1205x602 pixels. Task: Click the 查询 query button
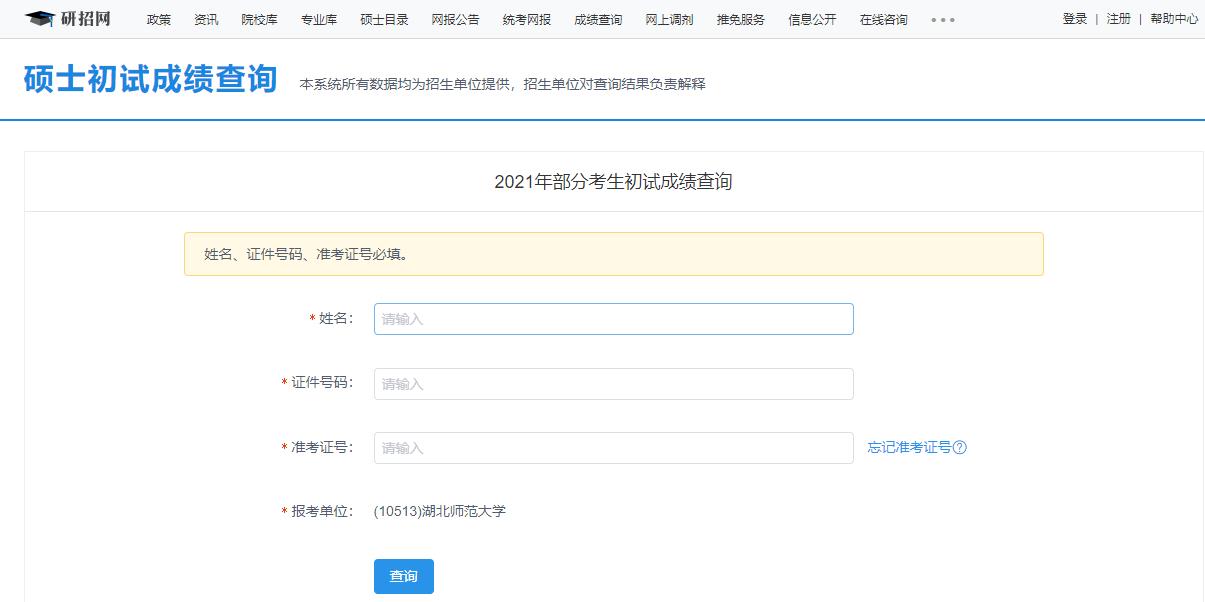[403, 576]
